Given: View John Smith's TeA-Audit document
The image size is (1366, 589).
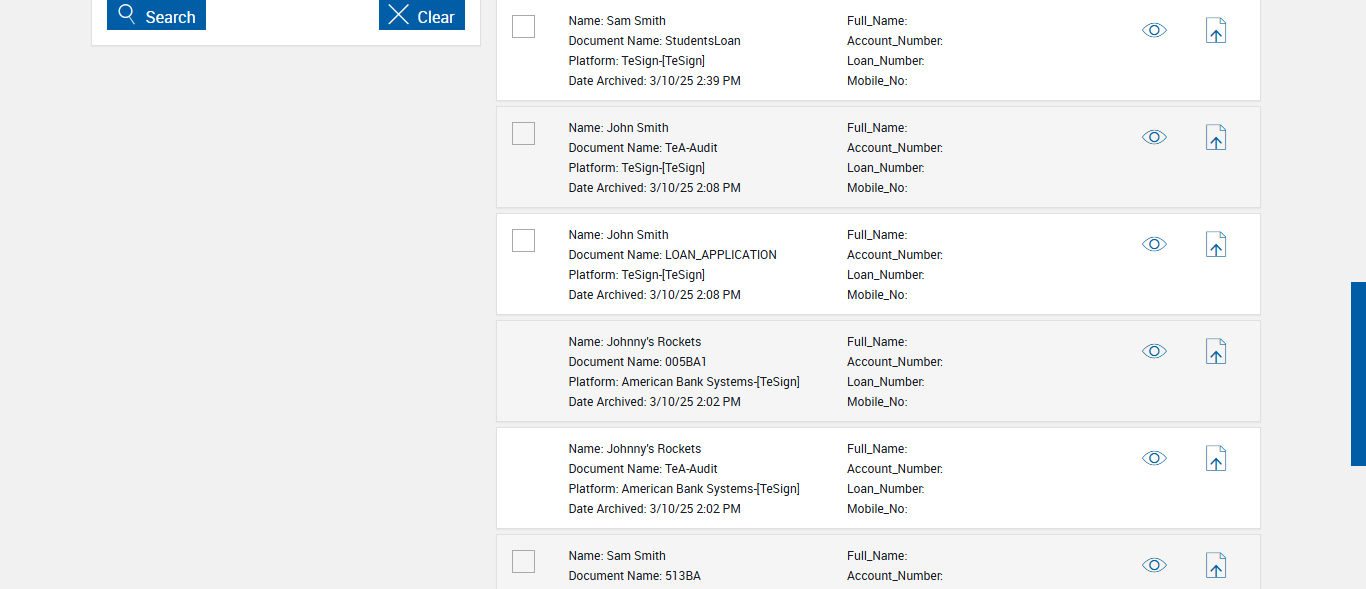Looking at the screenshot, I should [1154, 138].
